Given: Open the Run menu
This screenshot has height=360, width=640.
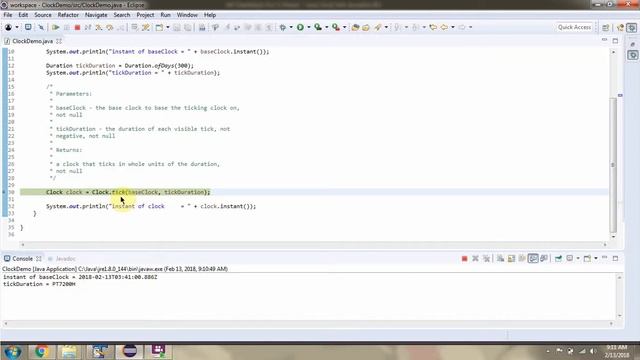Looking at the screenshot, I should pos(165,15).
